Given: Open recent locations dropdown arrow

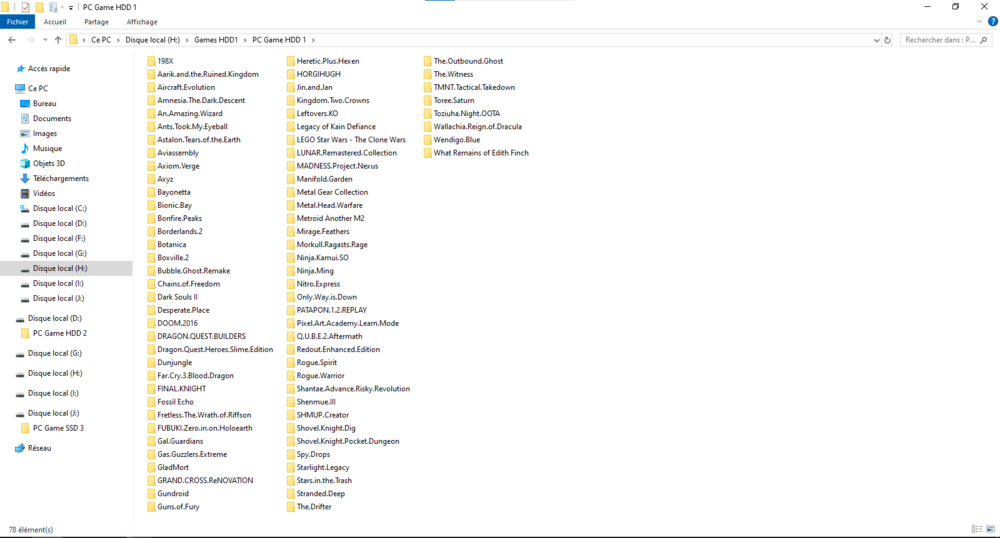Looking at the screenshot, I should click(x=45, y=40).
